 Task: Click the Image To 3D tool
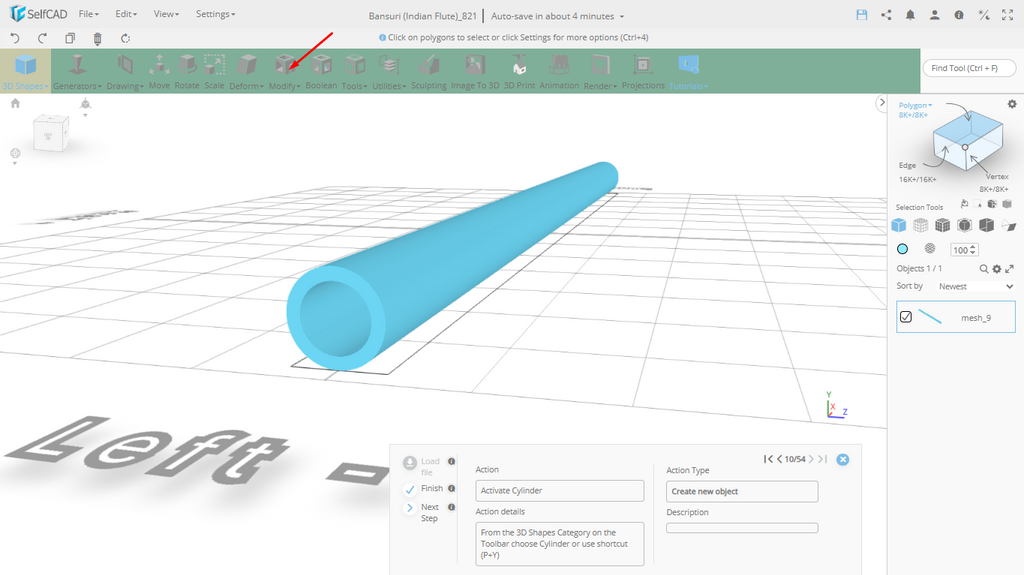474,70
